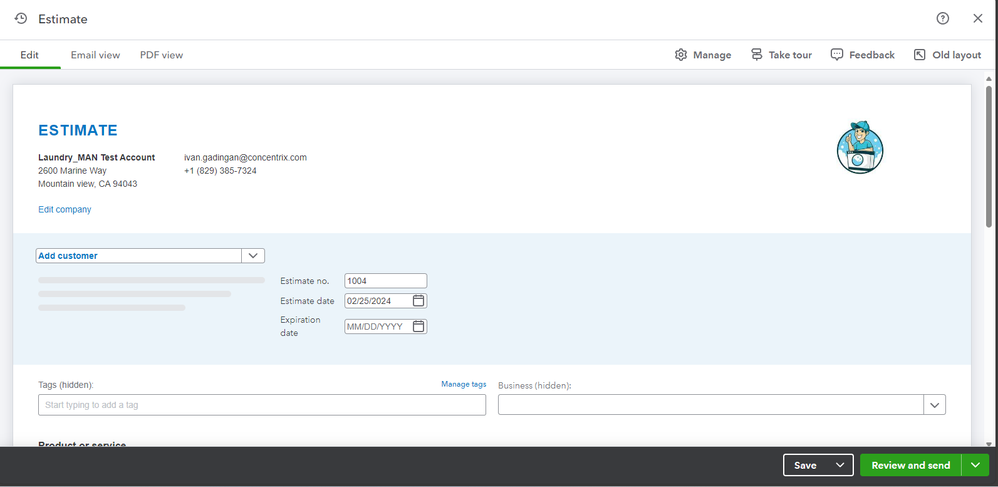
Task: Click the scrollbar up arrow
Action: pyautogui.click(x=988, y=78)
